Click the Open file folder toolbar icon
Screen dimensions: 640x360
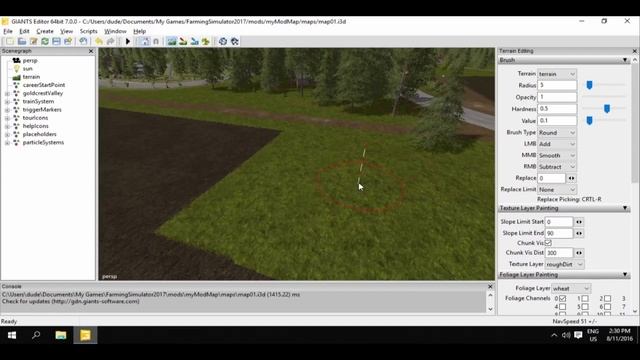coord(22,41)
